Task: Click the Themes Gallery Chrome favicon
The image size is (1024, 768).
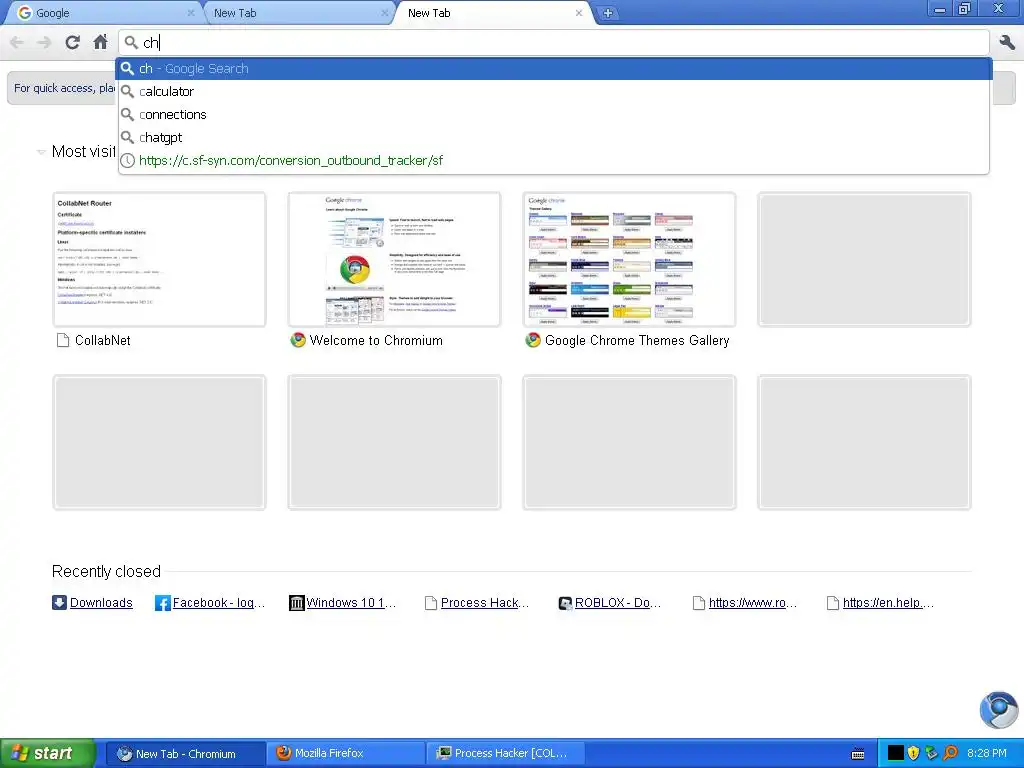Action: click(x=533, y=340)
